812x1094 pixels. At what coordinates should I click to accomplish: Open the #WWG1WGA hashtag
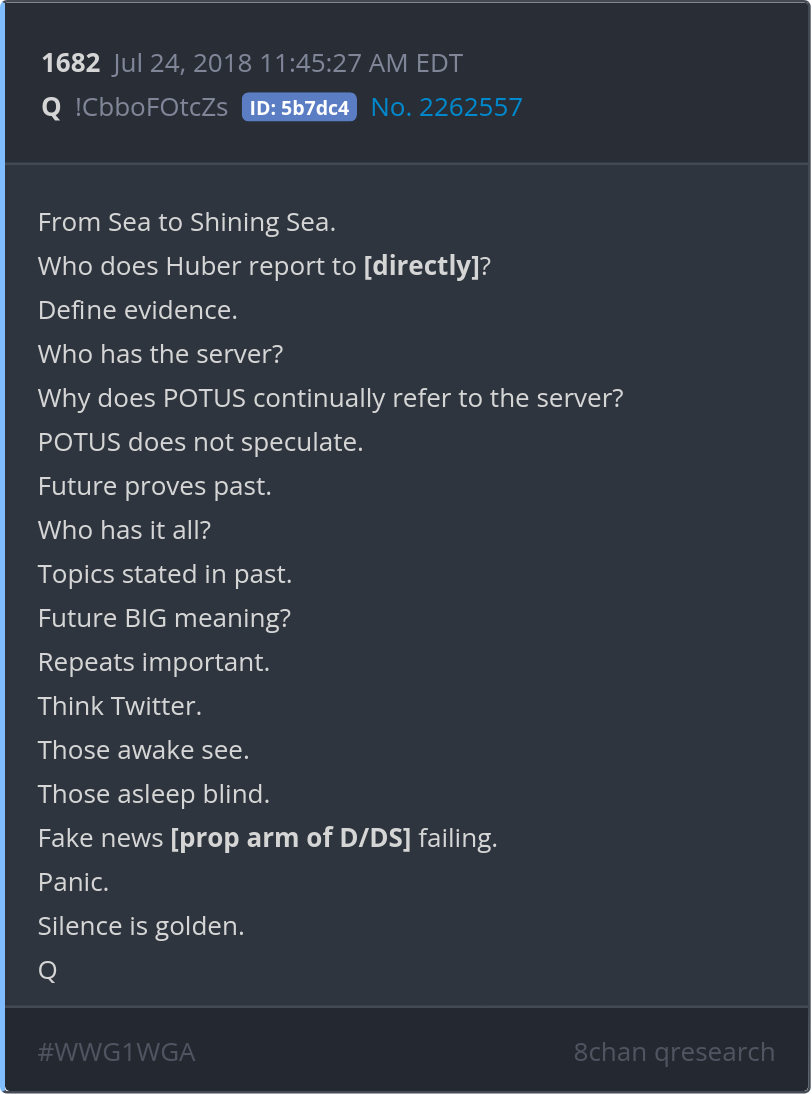[116, 1052]
